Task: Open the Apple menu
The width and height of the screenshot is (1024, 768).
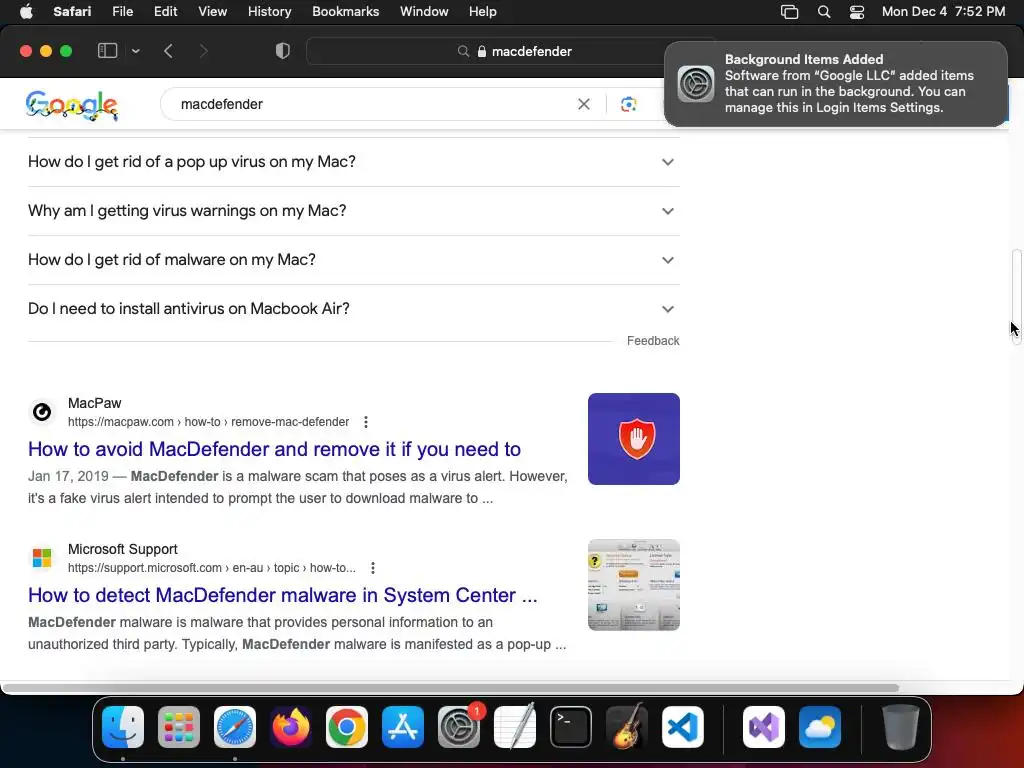Action: point(26,12)
